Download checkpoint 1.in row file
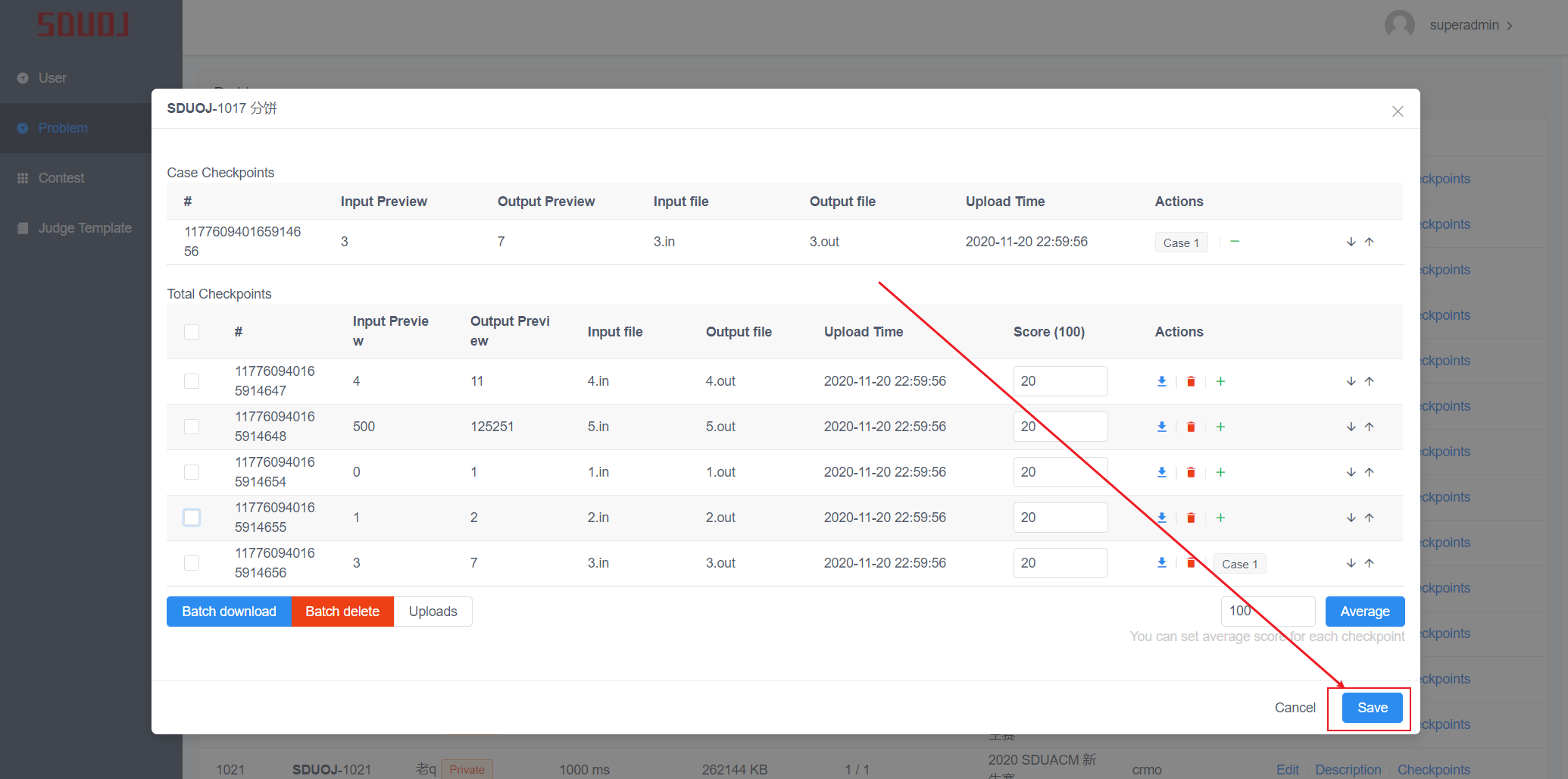 click(x=1161, y=472)
